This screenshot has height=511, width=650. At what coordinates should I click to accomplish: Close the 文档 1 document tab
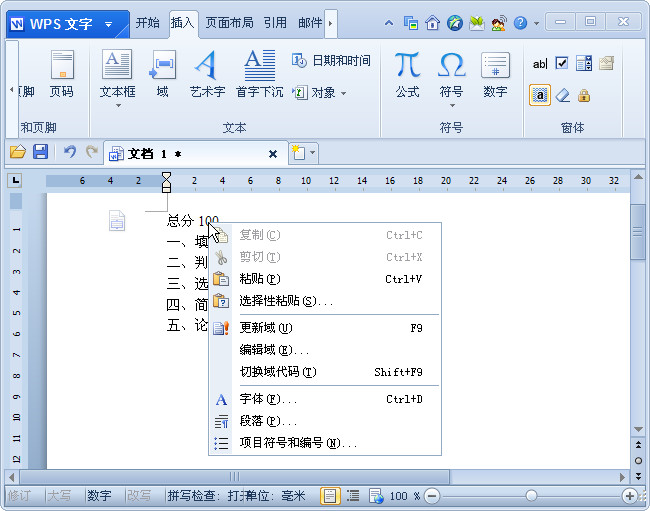[x=273, y=154]
